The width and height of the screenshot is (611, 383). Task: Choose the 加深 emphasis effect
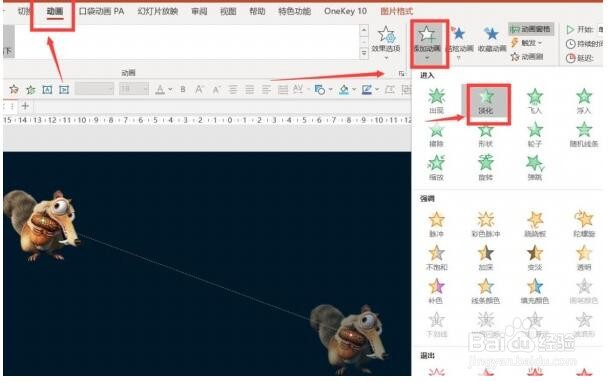486,258
